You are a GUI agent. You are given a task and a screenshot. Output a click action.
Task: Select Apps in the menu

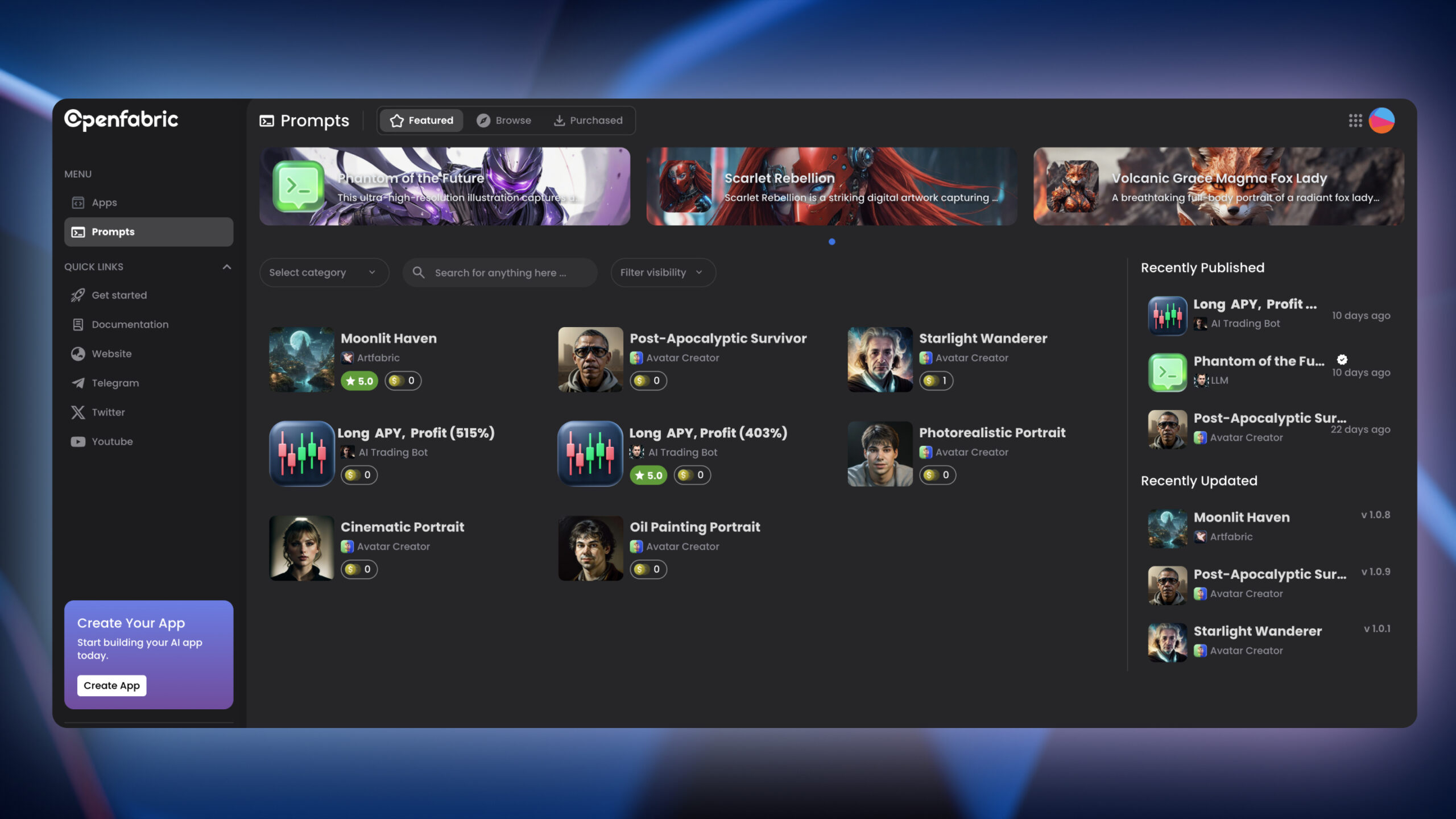click(104, 202)
